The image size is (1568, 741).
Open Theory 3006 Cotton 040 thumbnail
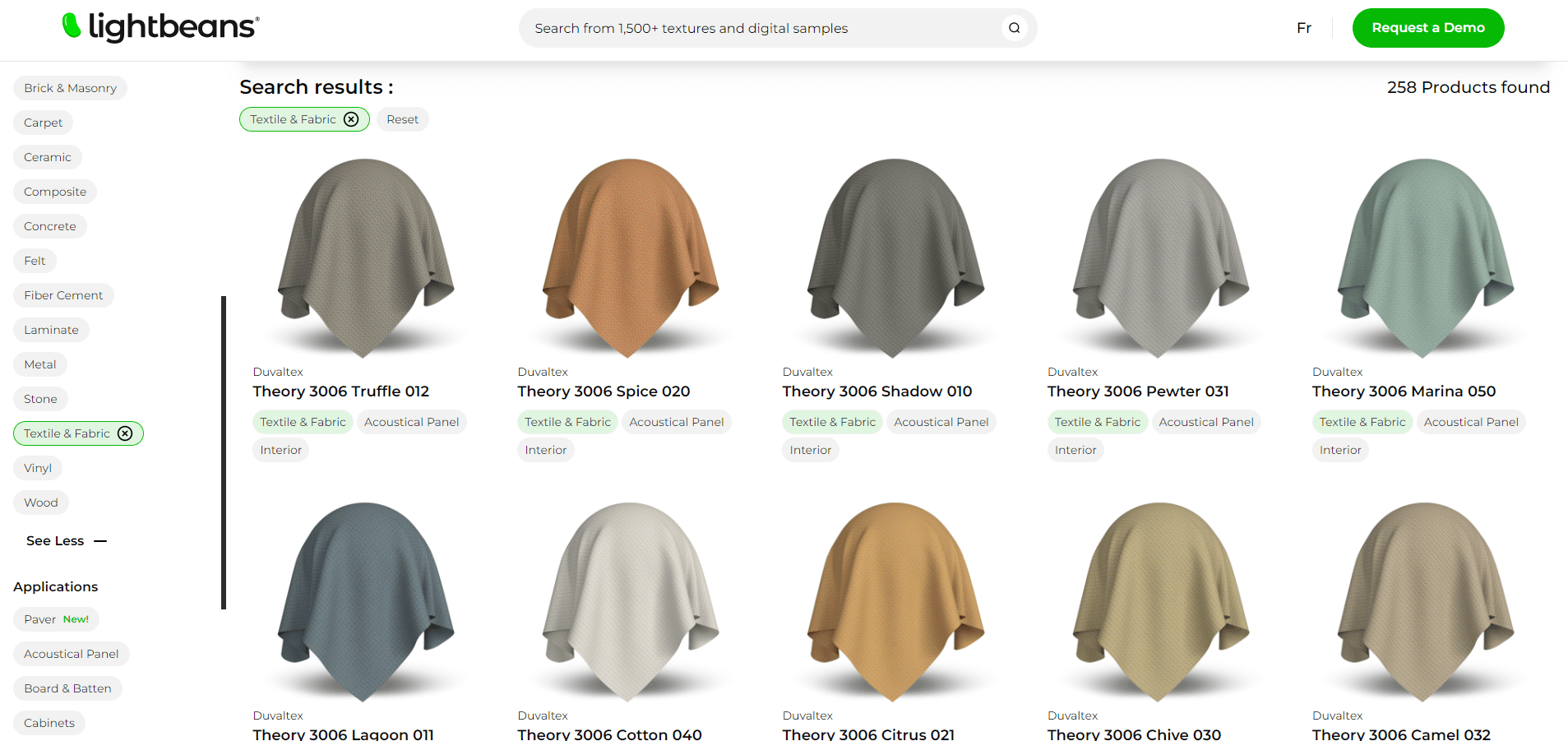631,602
